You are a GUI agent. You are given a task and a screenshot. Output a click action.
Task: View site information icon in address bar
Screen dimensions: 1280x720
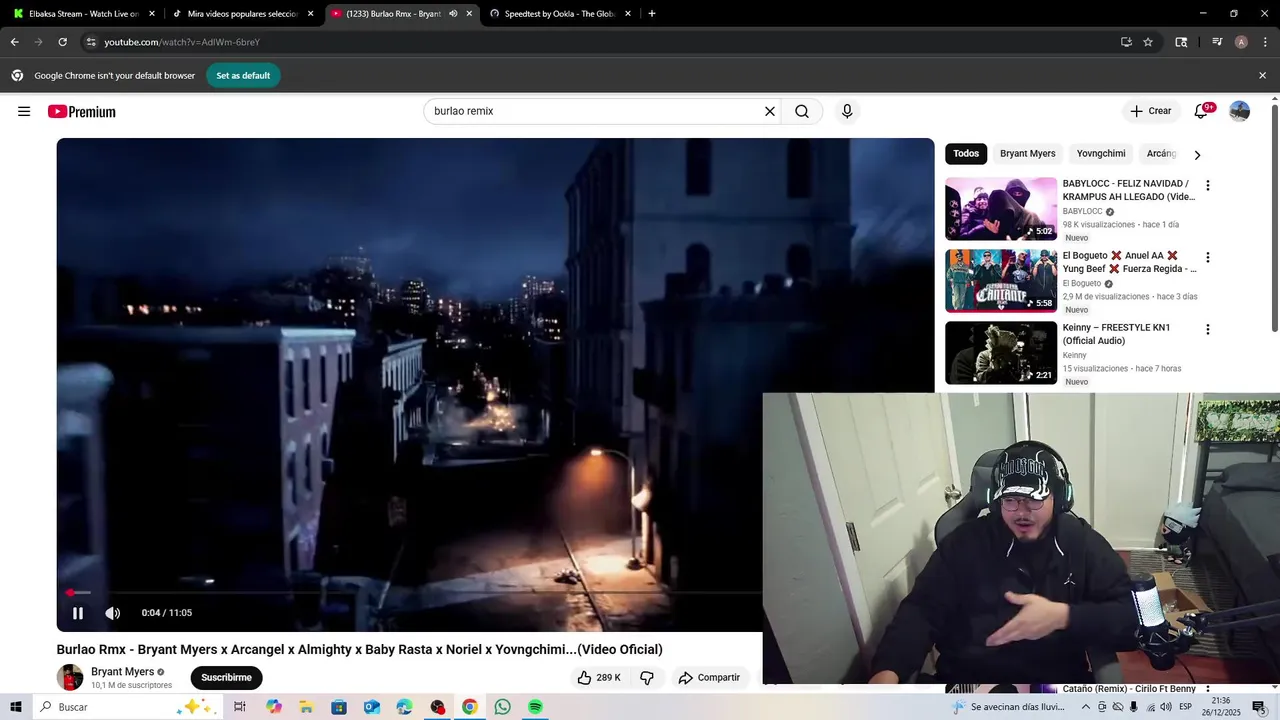click(91, 42)
